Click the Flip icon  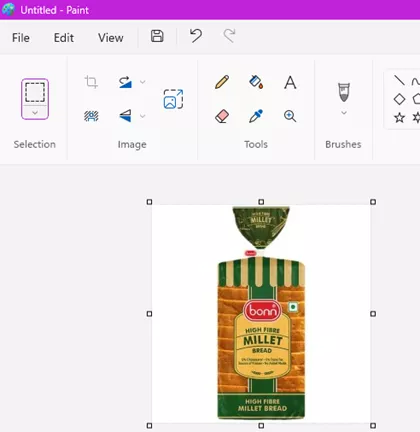pyautogui.click(x=125, y=116)
